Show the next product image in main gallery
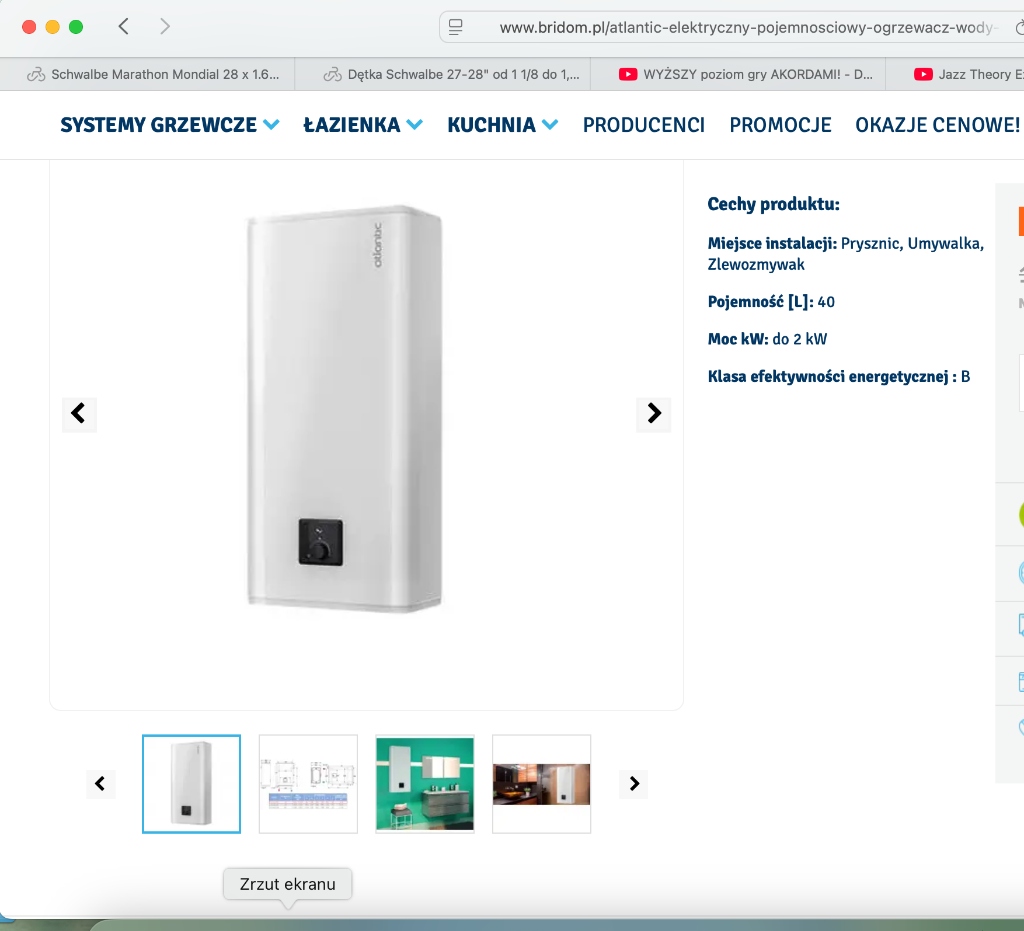The width and height of the screenshot is (1024, 931). pyautogui.click(x=654, y=413)
